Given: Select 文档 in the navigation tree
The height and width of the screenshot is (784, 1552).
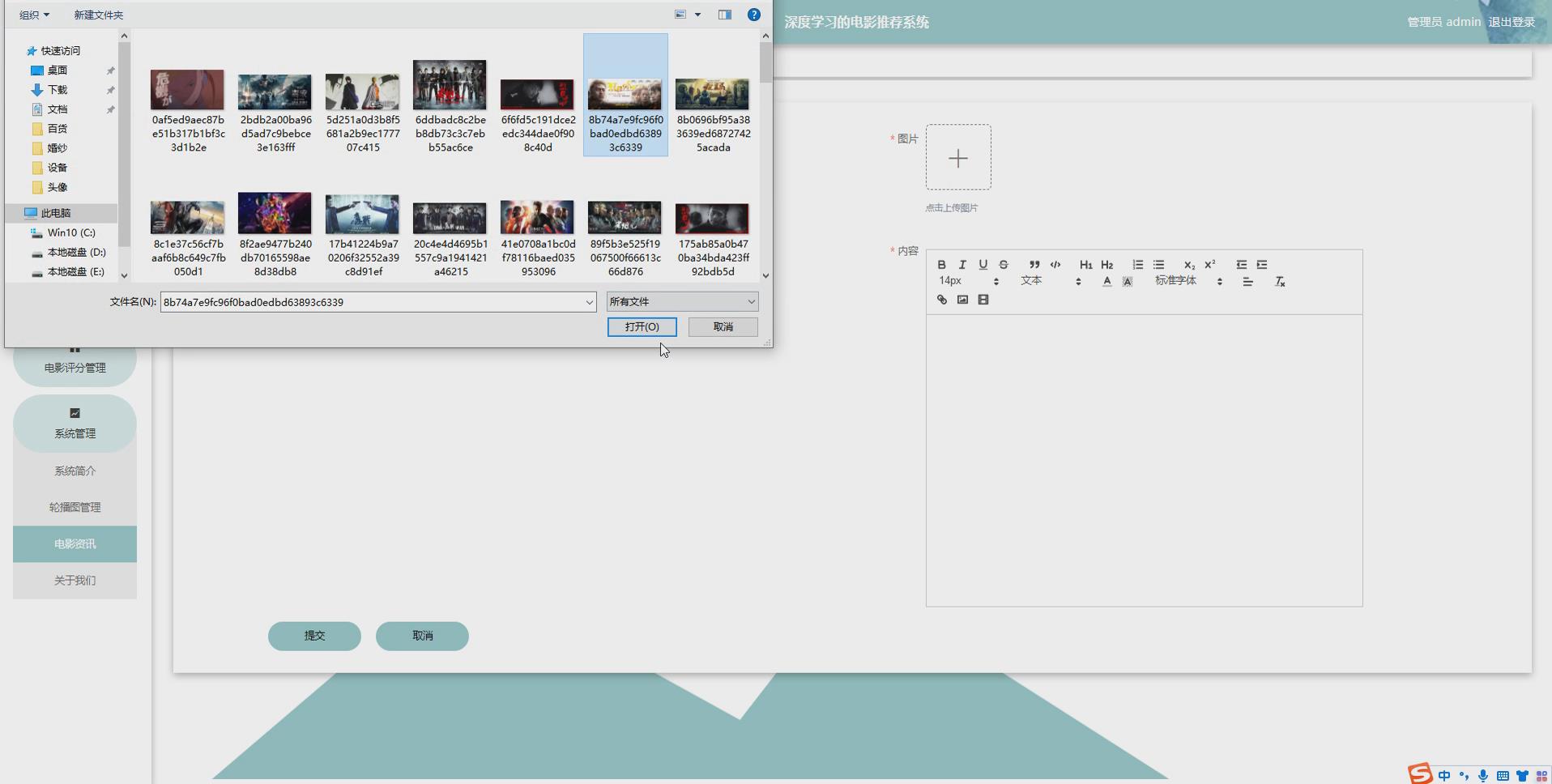Looking at the screenshot, I should pyautogui.click(x=57, y=109).
